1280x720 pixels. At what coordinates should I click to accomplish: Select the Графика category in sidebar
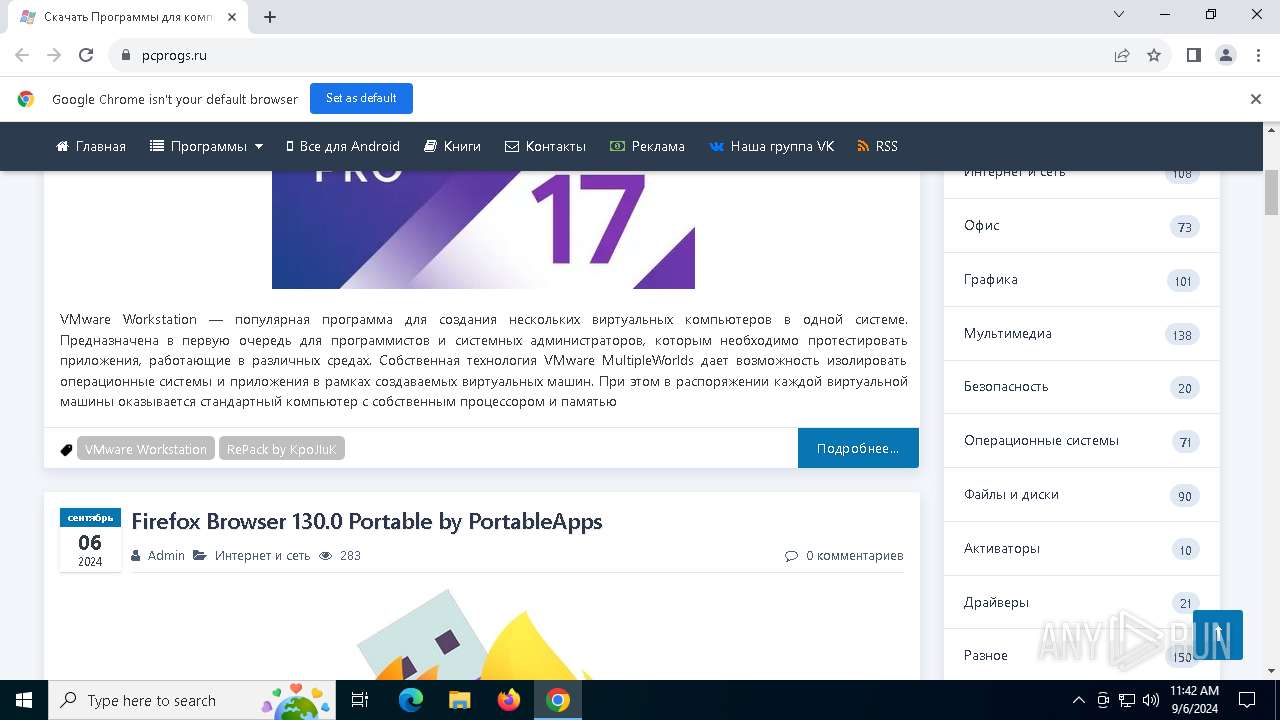coord(1082,280)
